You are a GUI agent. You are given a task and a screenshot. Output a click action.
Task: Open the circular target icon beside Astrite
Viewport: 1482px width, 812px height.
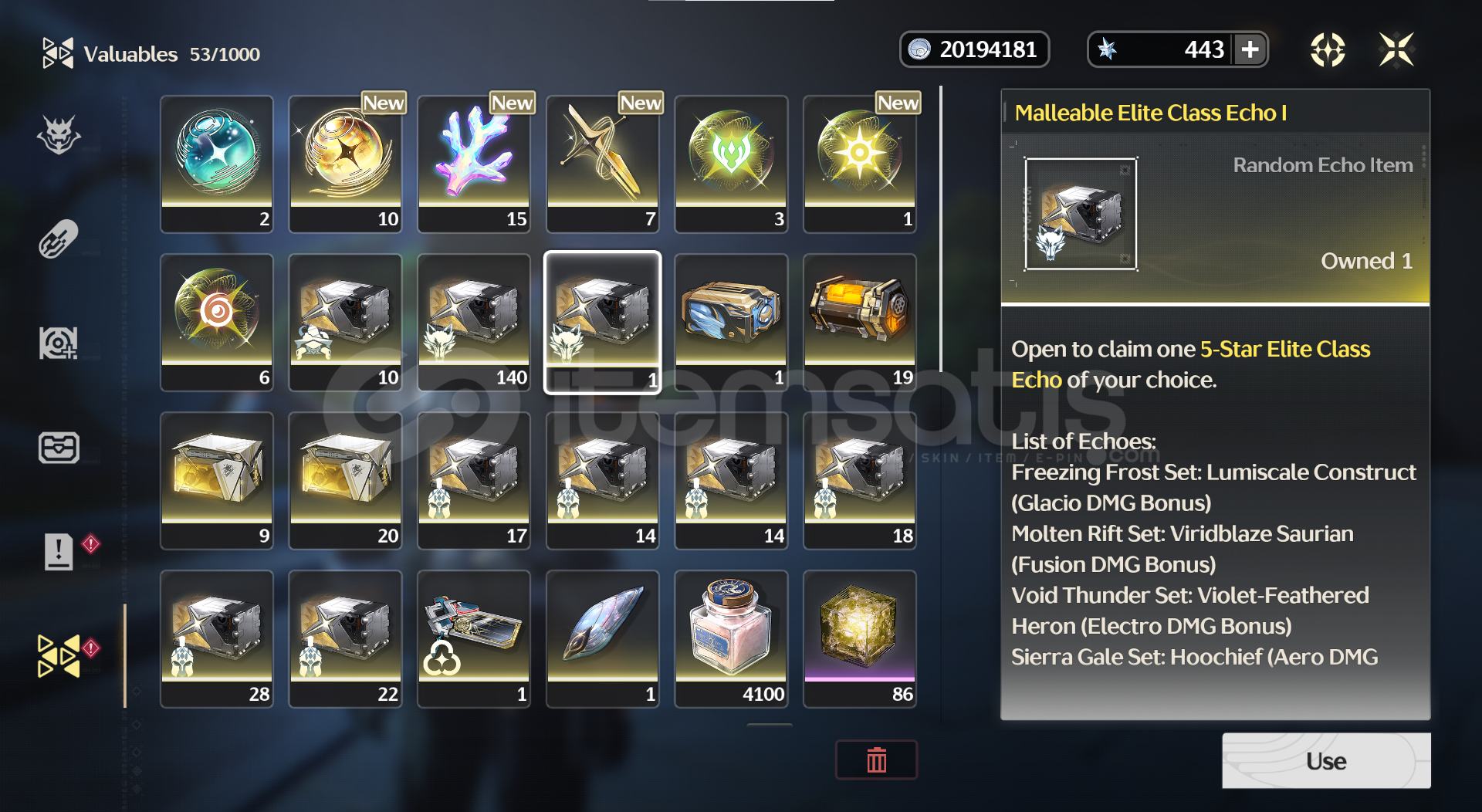click(1328, 49)
